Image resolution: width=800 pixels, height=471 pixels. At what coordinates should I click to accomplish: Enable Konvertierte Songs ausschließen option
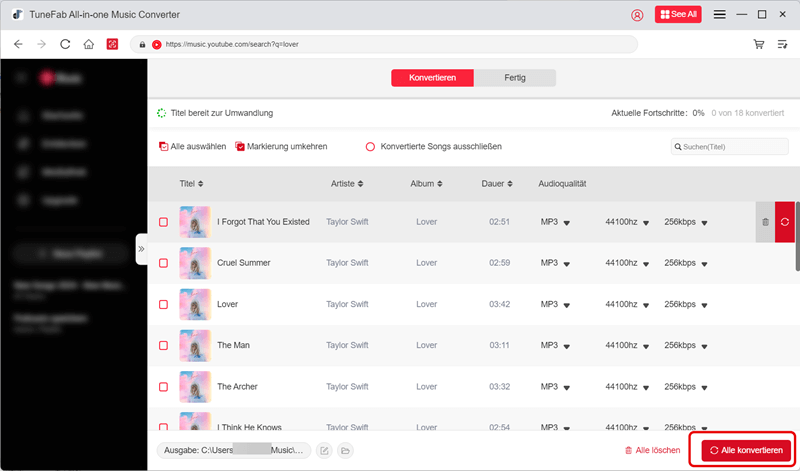[370, 147]
